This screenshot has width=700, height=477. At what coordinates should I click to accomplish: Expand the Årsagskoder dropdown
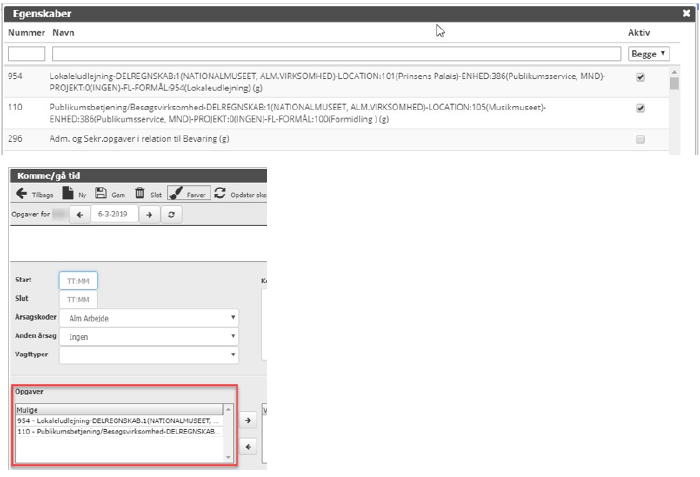click(x=149, y=317)
